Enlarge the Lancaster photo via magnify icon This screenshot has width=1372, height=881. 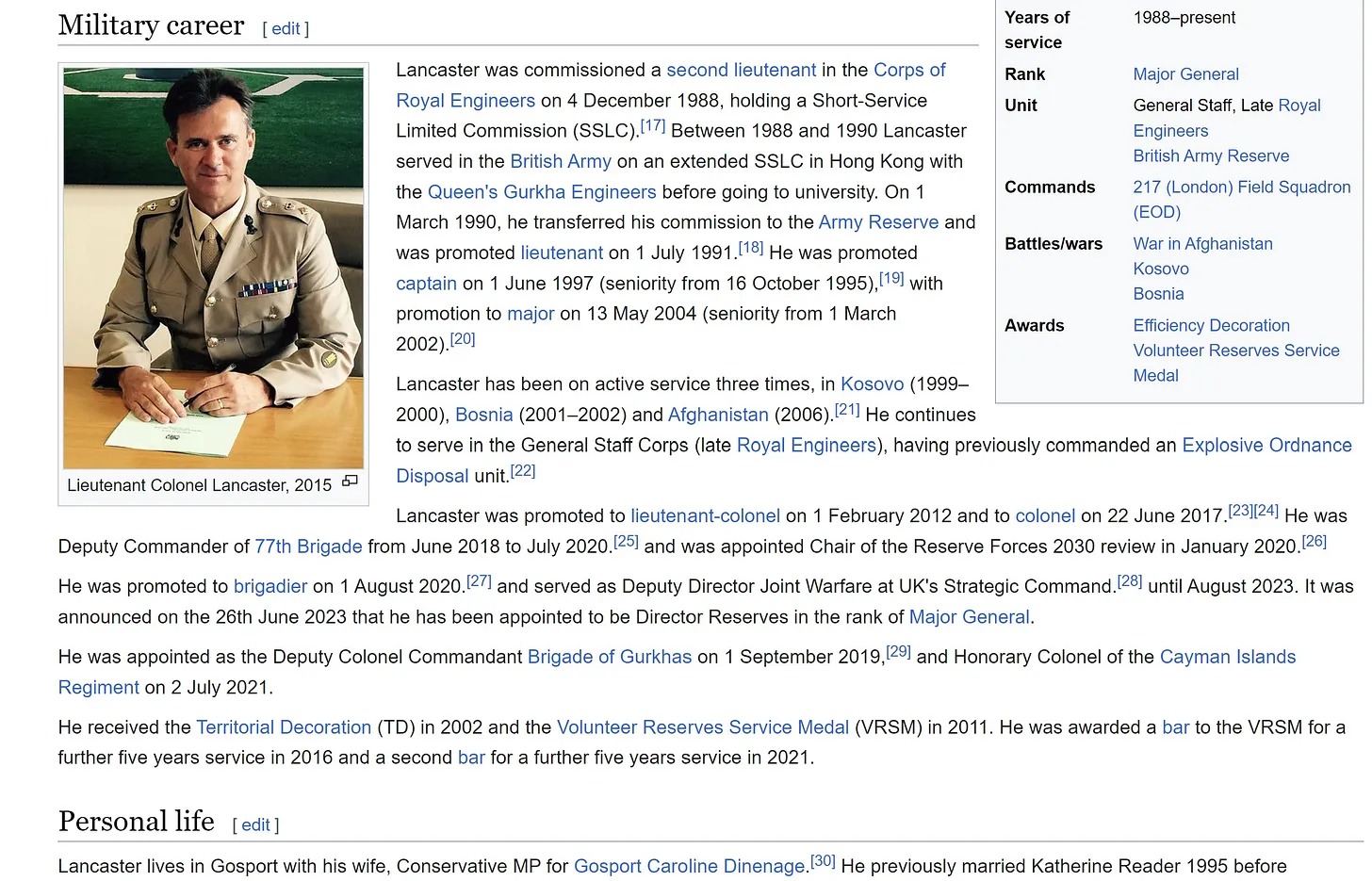click(350, 481)
